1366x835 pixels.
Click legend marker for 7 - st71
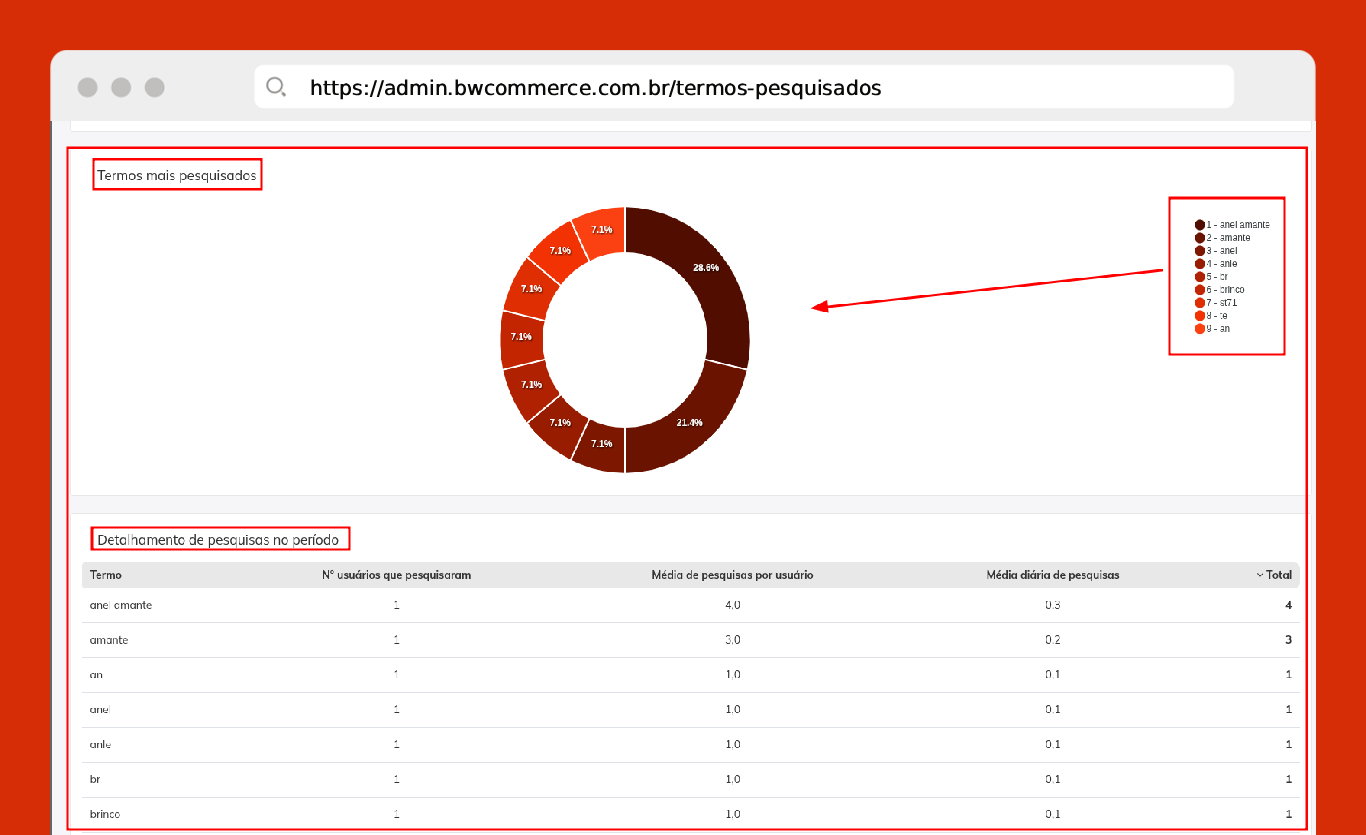tap(1200, 303)
